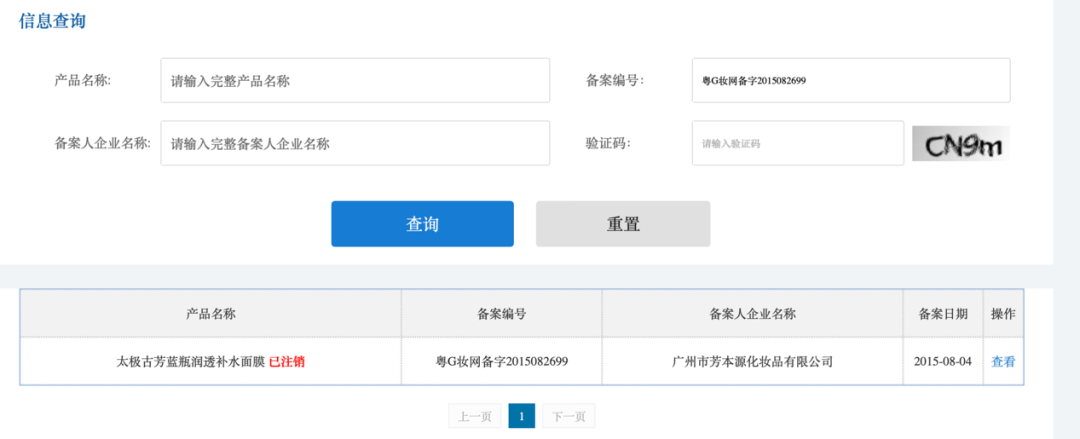Click company cell 广州市芳本源化妆品有限公司
This screenshot has width=1080, height=439.
click(753, 361)
